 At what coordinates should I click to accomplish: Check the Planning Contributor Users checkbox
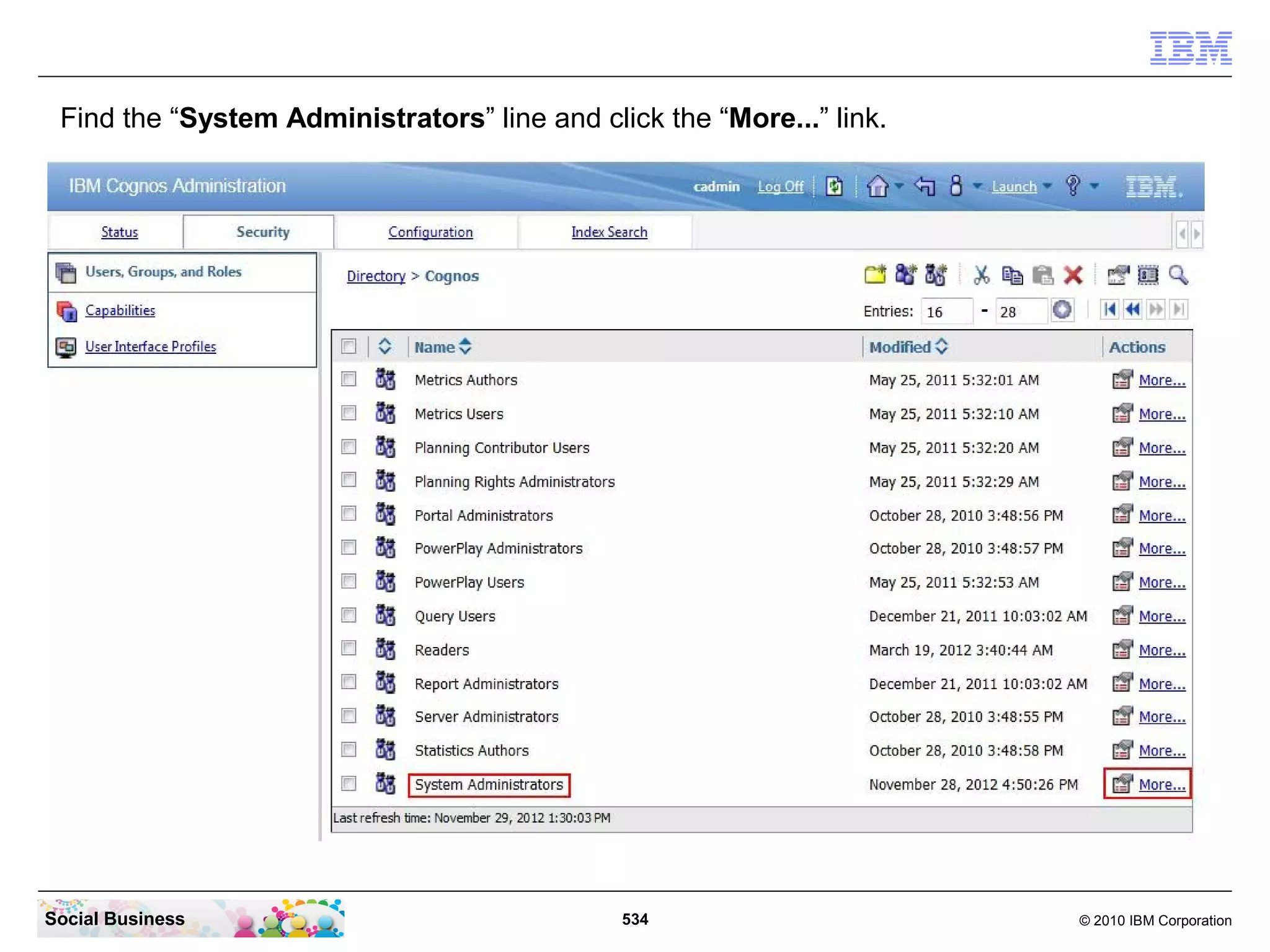pos(349,446)
